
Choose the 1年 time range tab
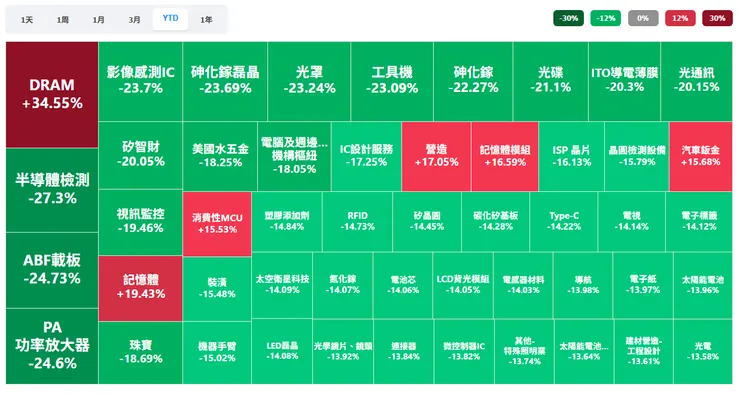click(206, 20)
